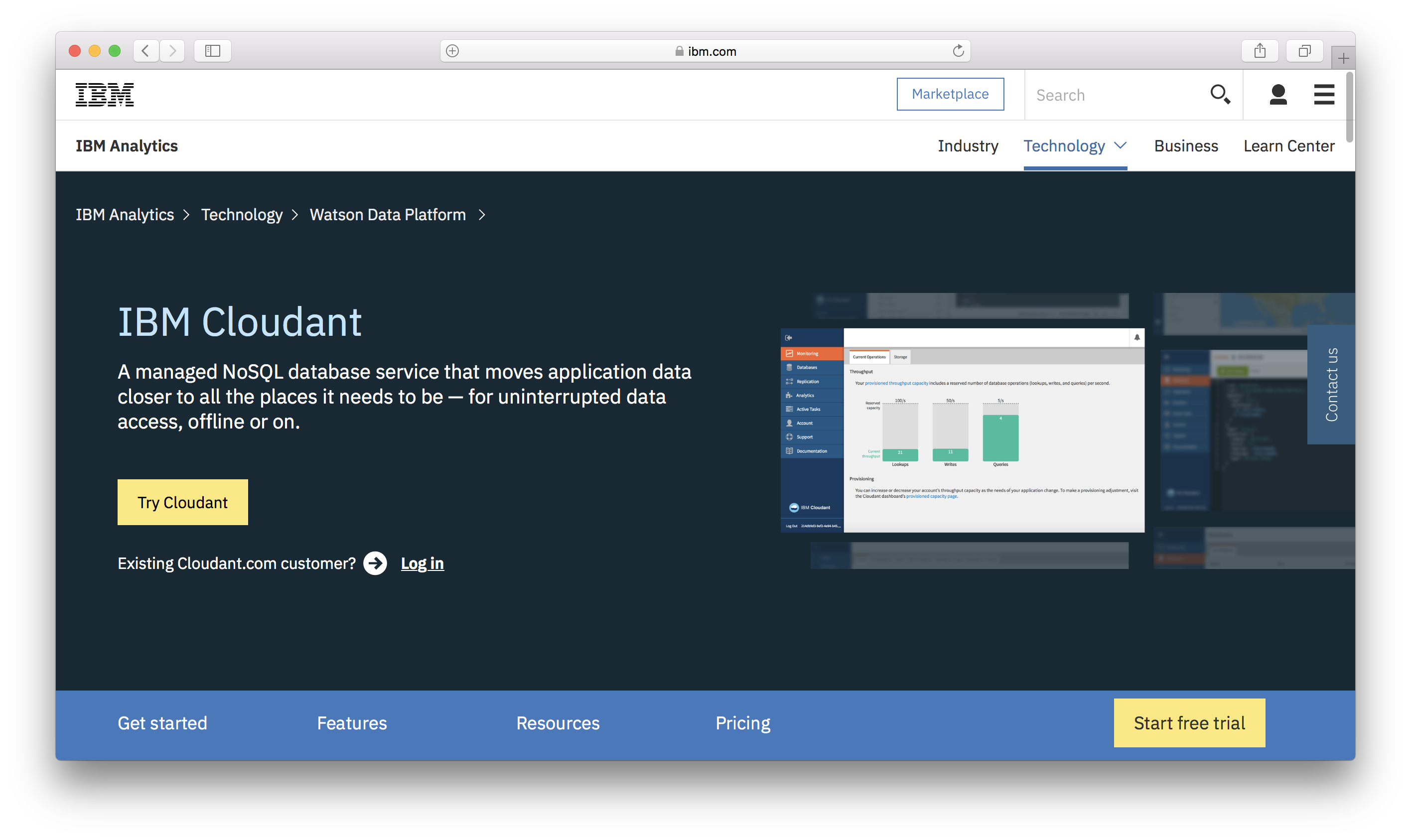Click the ibm.com address bar
1411x840 pixels.
[705, 51]
